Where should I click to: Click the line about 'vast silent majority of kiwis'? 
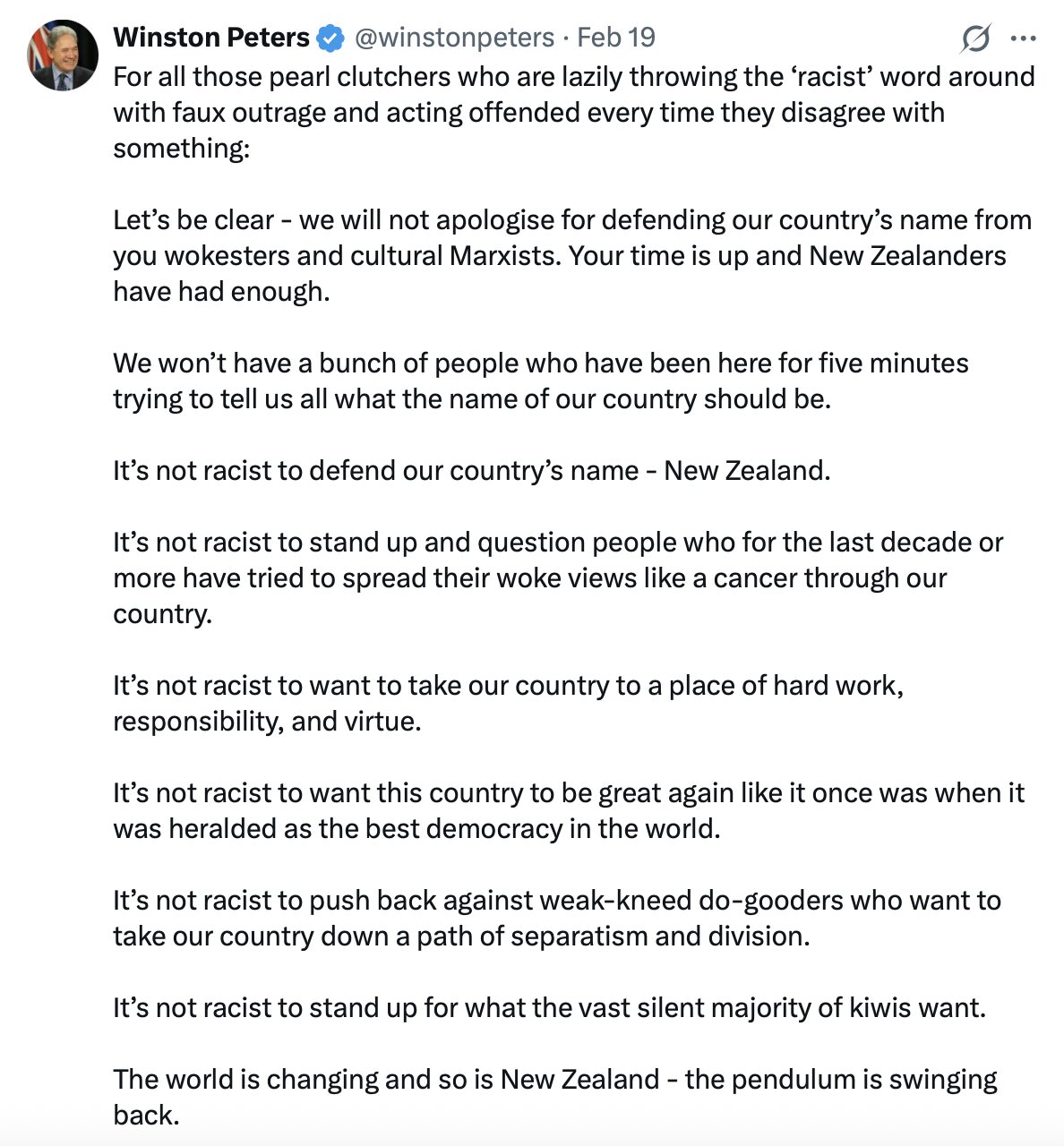pyautogui.click(x=549, y=1007)
